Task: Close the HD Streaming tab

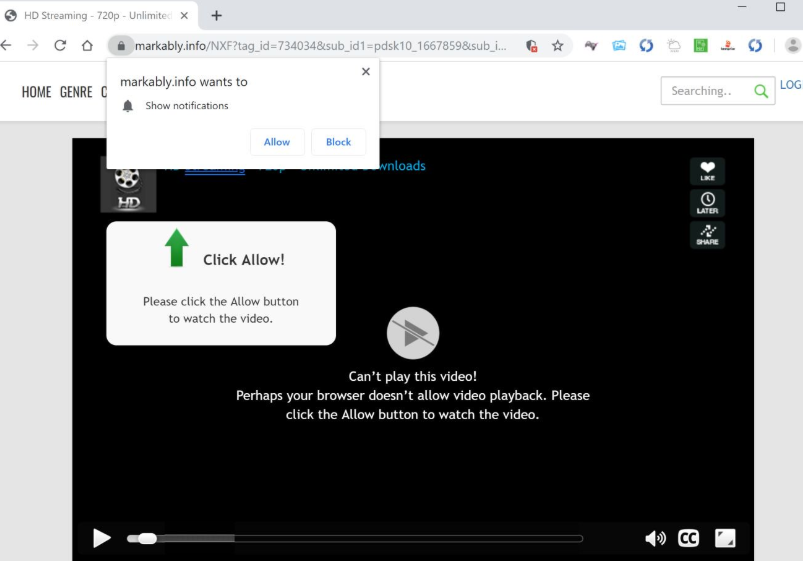Action: click(x=184, y=16)
